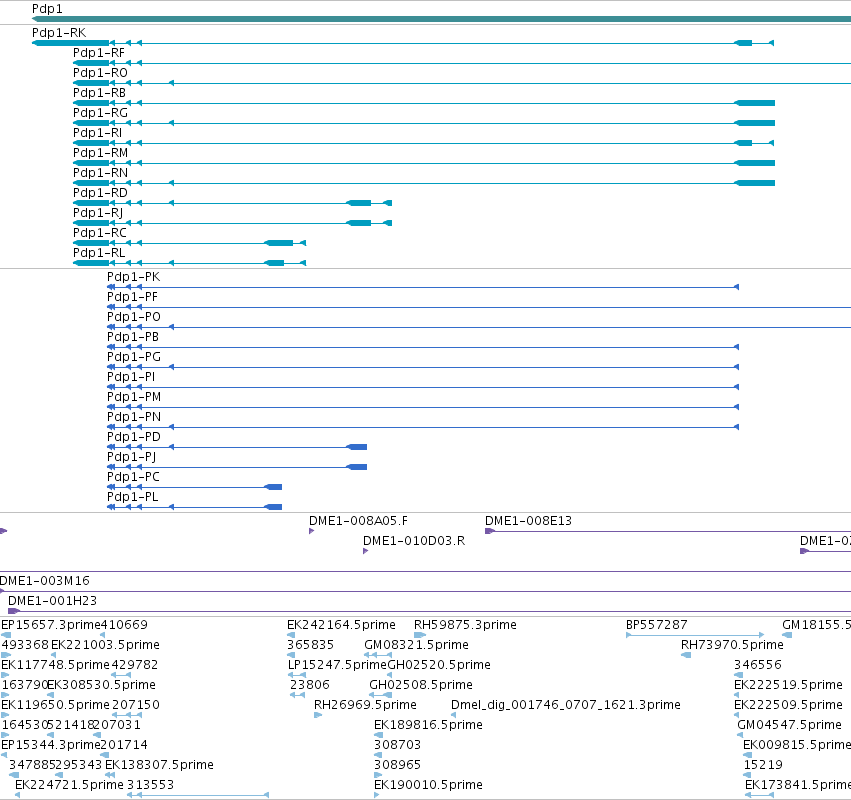Viewport: 851px width, 800px height.
Task: Click the DME1-008A05.F clone label
Action: tap(358, 521)
